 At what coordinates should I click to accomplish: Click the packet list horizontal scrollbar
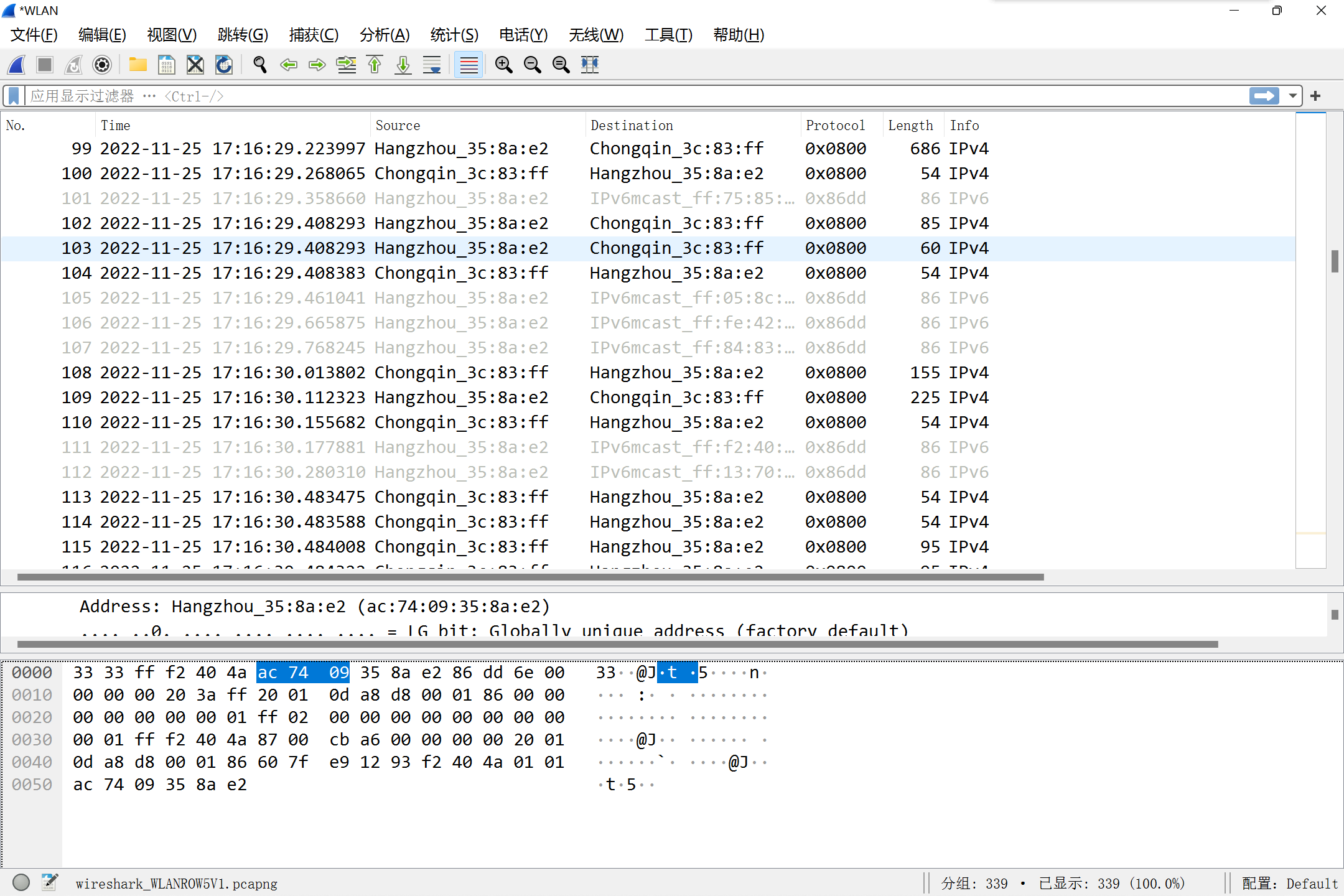click(x=530, y=577)
